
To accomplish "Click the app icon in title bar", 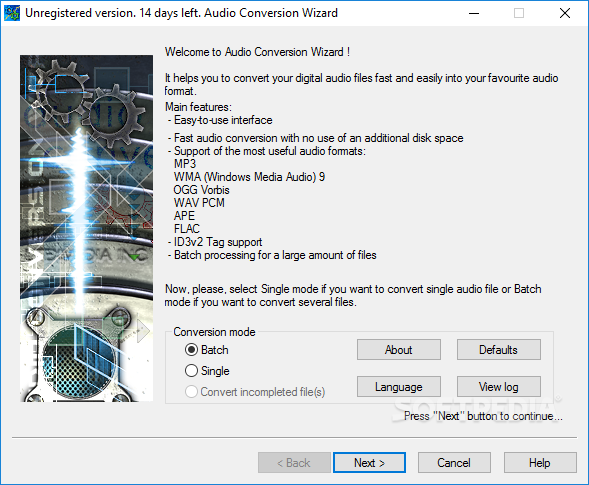I will click(x=12, y=13).
